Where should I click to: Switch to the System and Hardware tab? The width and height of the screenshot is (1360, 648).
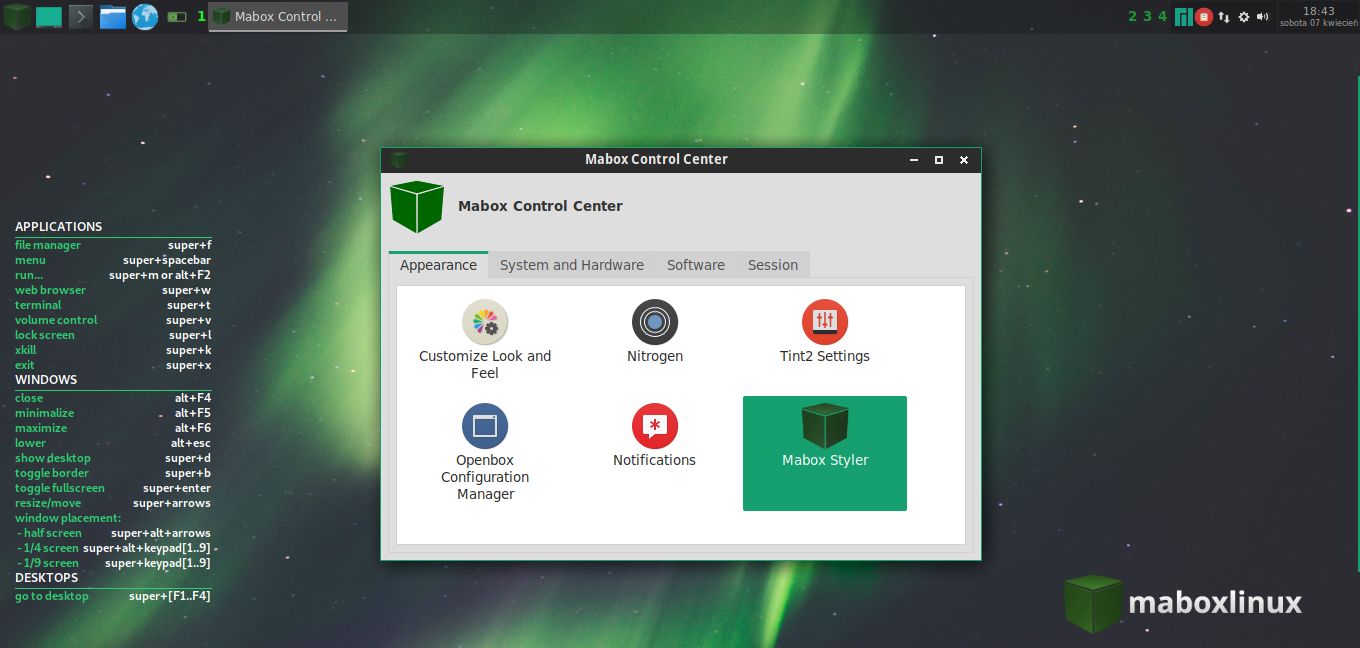pyautogui.click(x=572, y=265)
